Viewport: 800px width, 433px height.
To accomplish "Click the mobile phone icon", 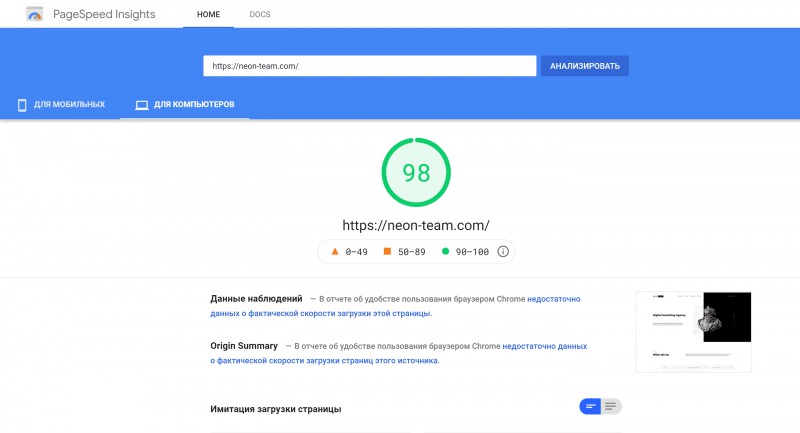I will click(x=22, y=105).
